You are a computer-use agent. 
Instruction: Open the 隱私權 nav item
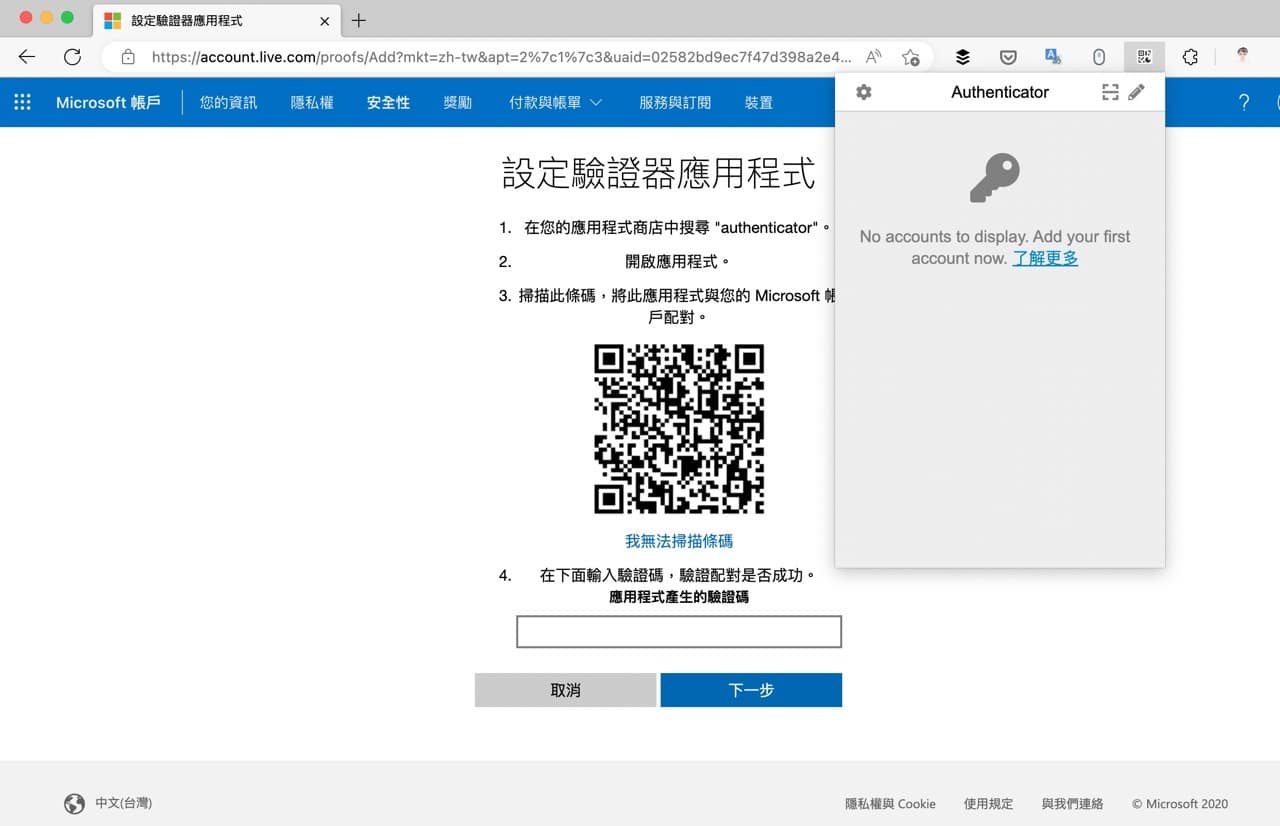point(312,102)
